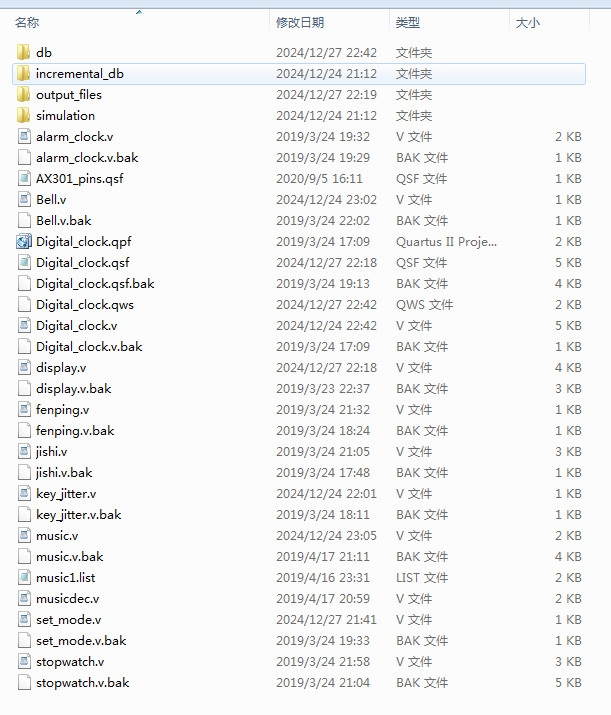Image resolution: width=611 pixels, height=715 pixels.
Task: Click the stopwatch.v.bak file icon
Action: coord(24,682)
